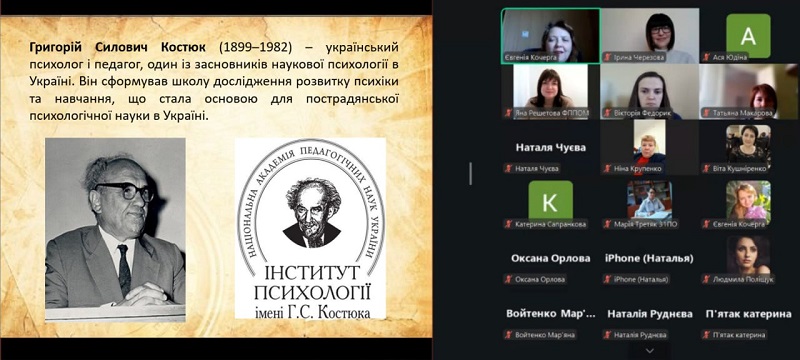The width and height of the screenshot is (800, 360).
Task: Click muted mic icon beside Ірина Черезова
Action: [x=608, y=58]
